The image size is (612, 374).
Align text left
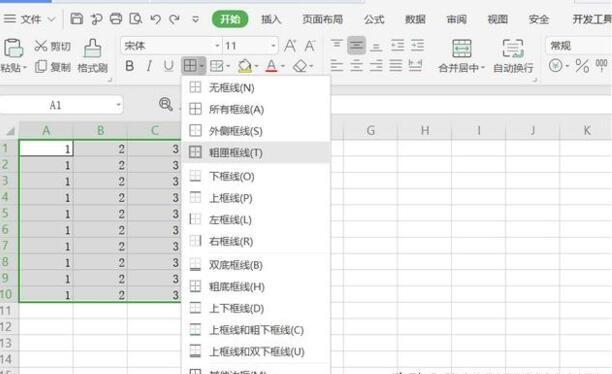[336, 65]
